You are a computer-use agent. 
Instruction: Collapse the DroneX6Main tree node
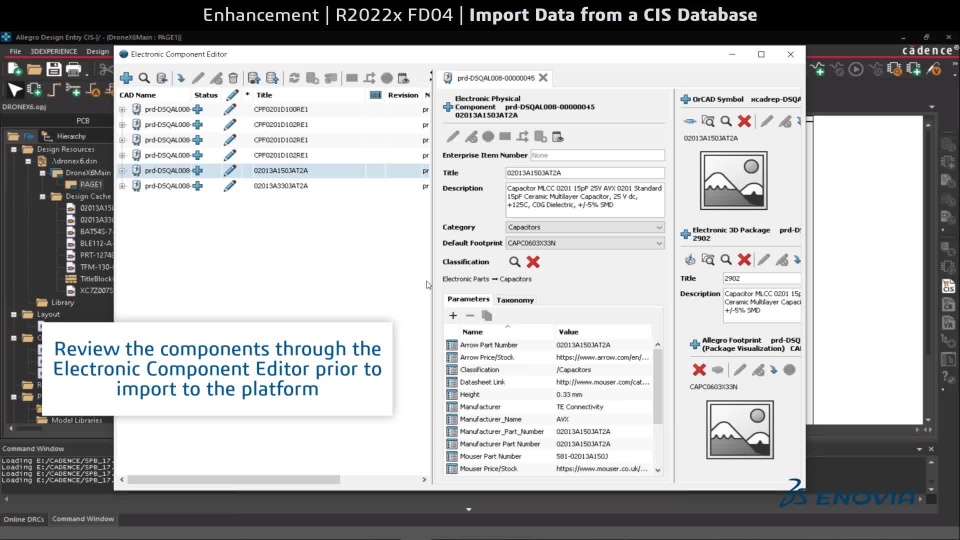pyautogui.click(x=42, y=173)
